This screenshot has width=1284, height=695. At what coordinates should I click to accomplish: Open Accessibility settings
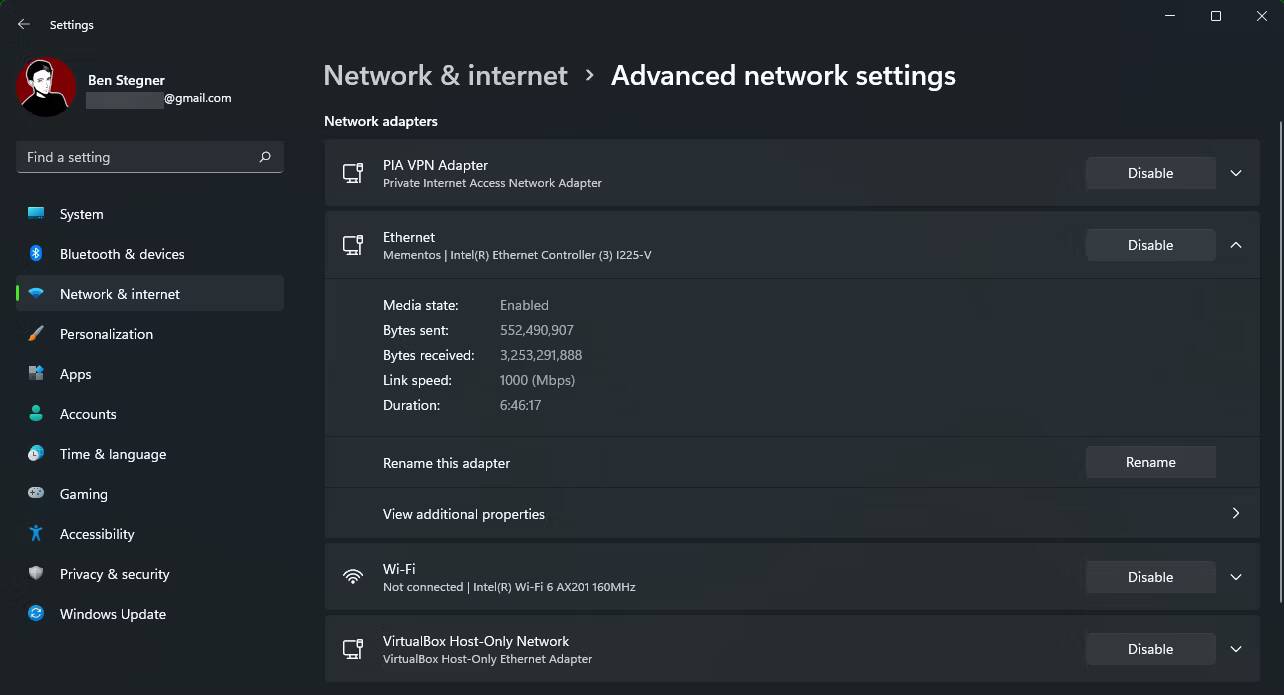(x=95, y=534)
